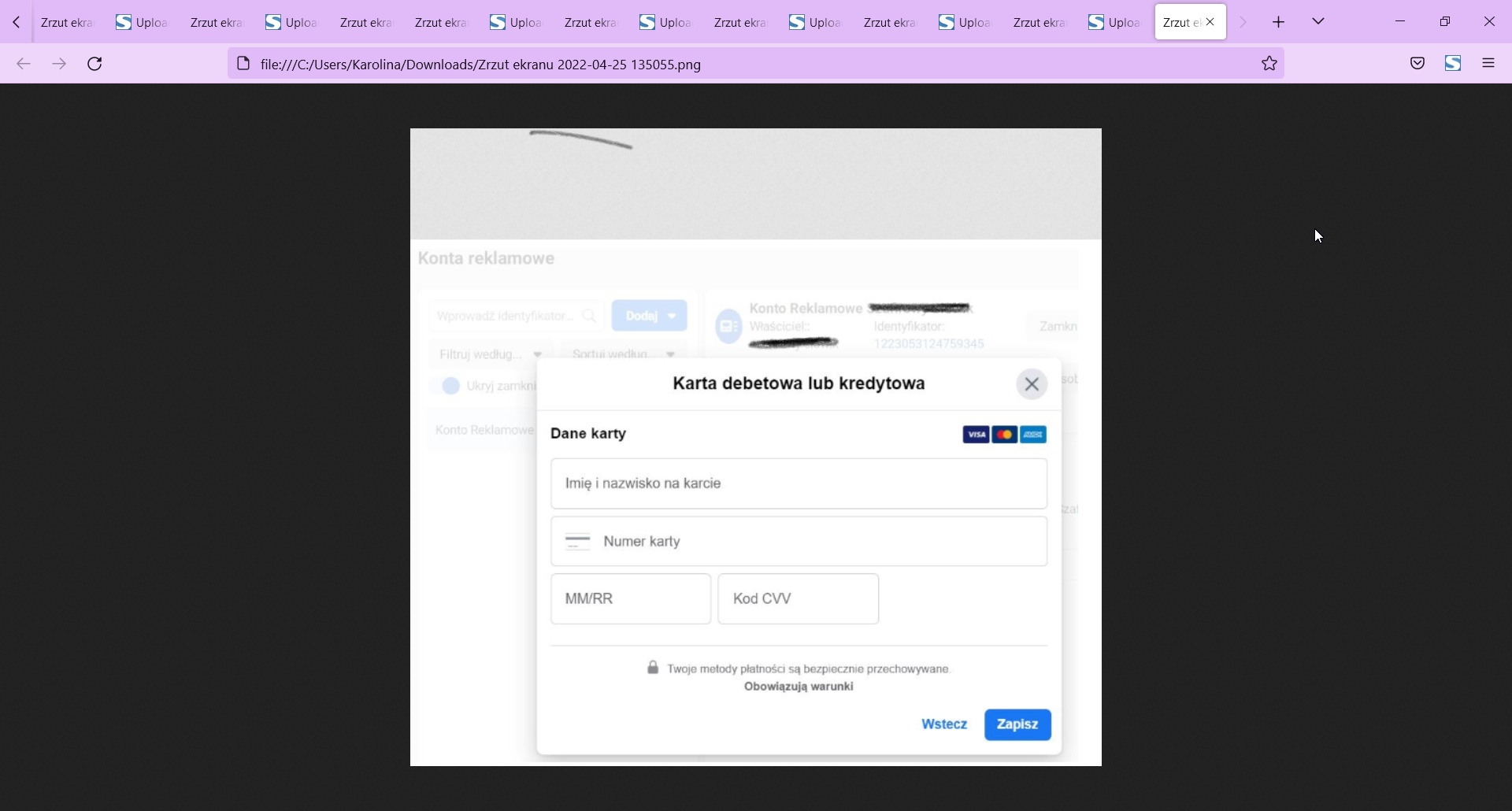
Task: Save the card with the Zapisz button
Action: coord(1017,724)
